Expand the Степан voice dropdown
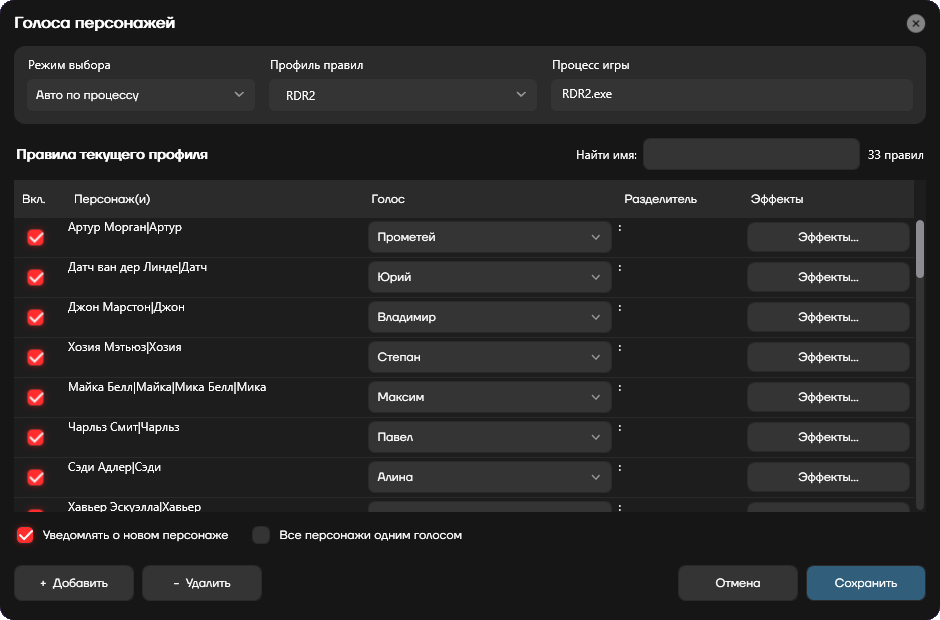Viewport: 940px width, 620px height. tap(490, 357)
